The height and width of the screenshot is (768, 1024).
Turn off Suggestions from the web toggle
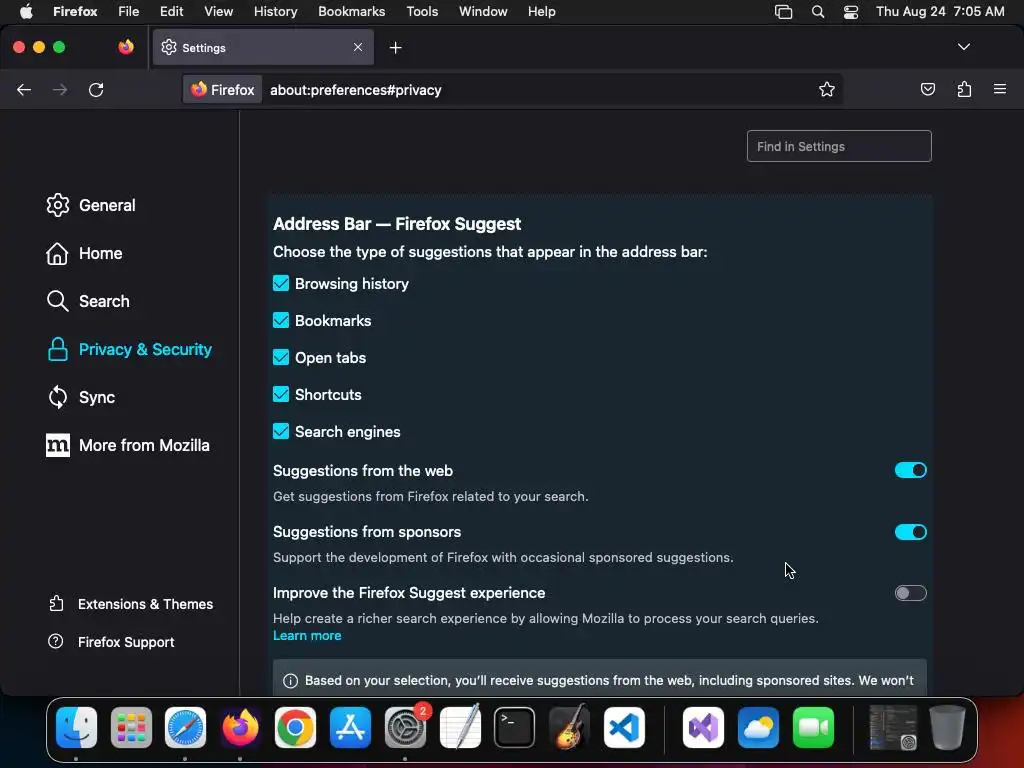click(x=910, y=470)
